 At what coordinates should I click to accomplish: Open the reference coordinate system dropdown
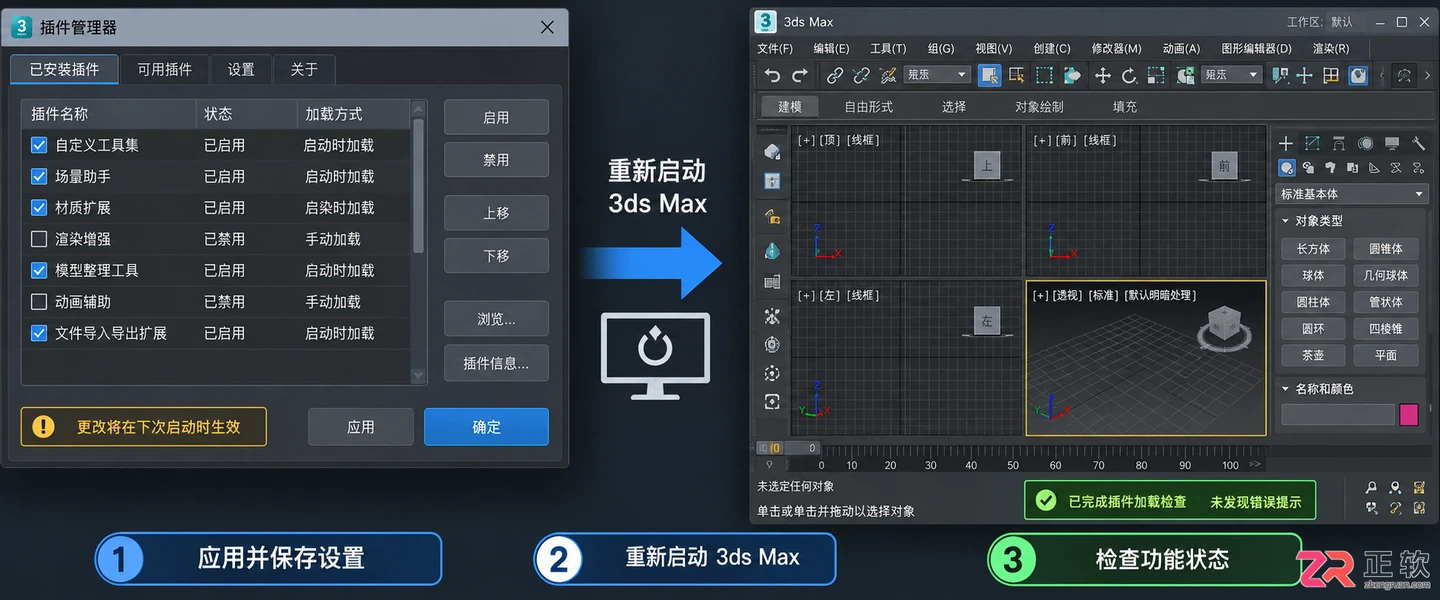(x=1232, y=75)
